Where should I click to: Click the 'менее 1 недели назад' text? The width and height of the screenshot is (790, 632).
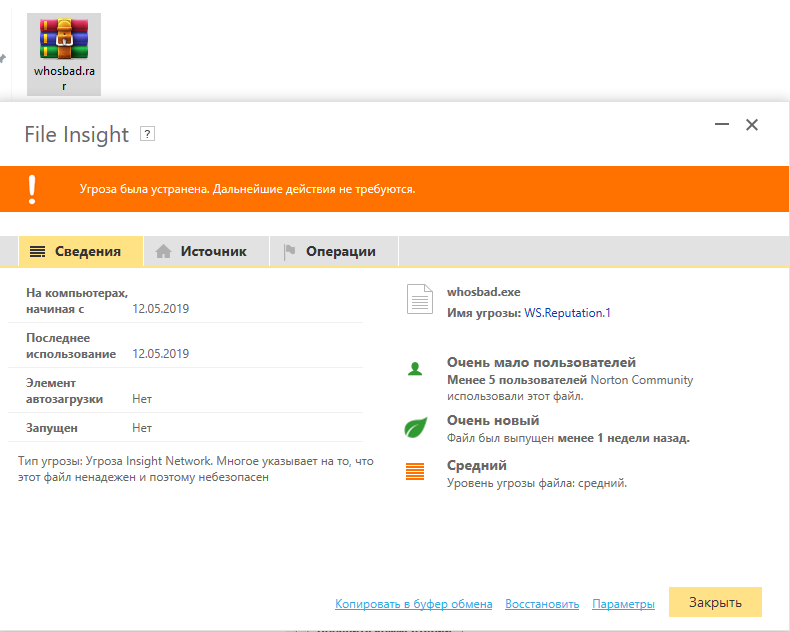click(624, 438)
